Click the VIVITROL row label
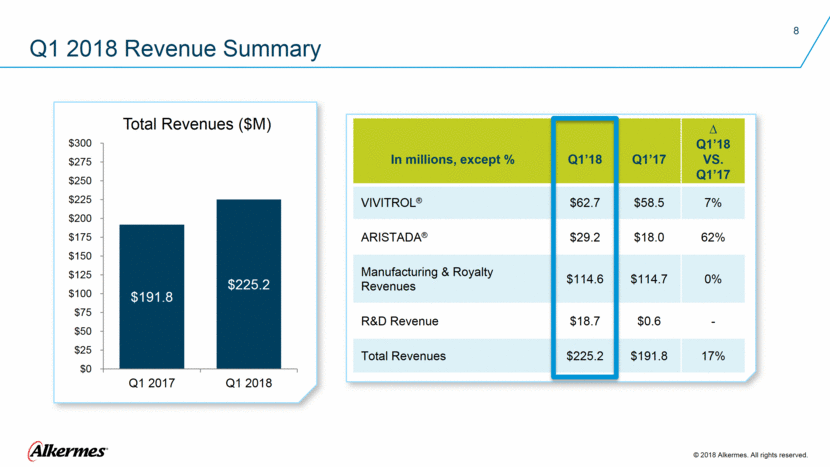The height and width of the screenshot is (467, 830). pyautogui.click(x=391, y=202)
